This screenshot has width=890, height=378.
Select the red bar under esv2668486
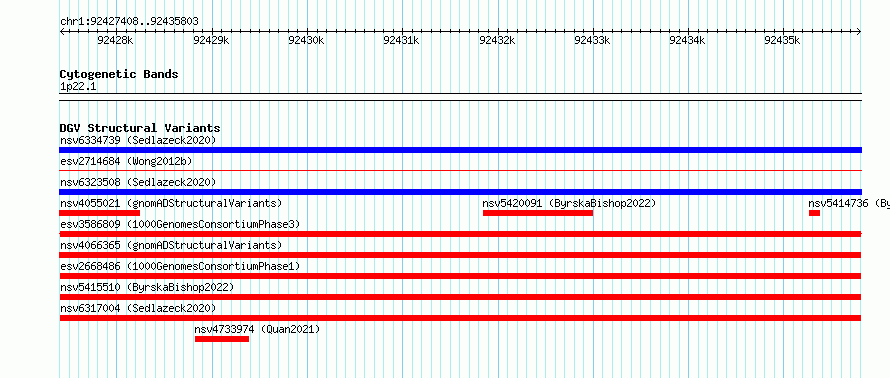460,276
